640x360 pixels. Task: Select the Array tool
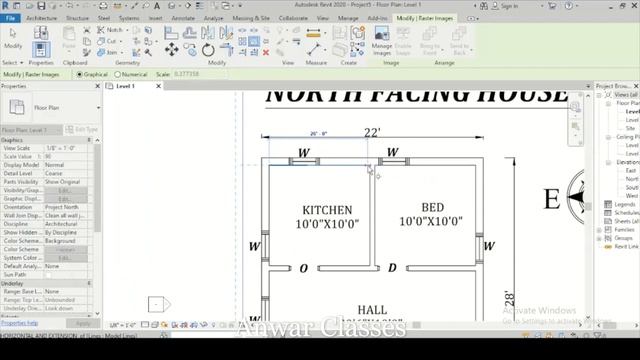[242, 41]
